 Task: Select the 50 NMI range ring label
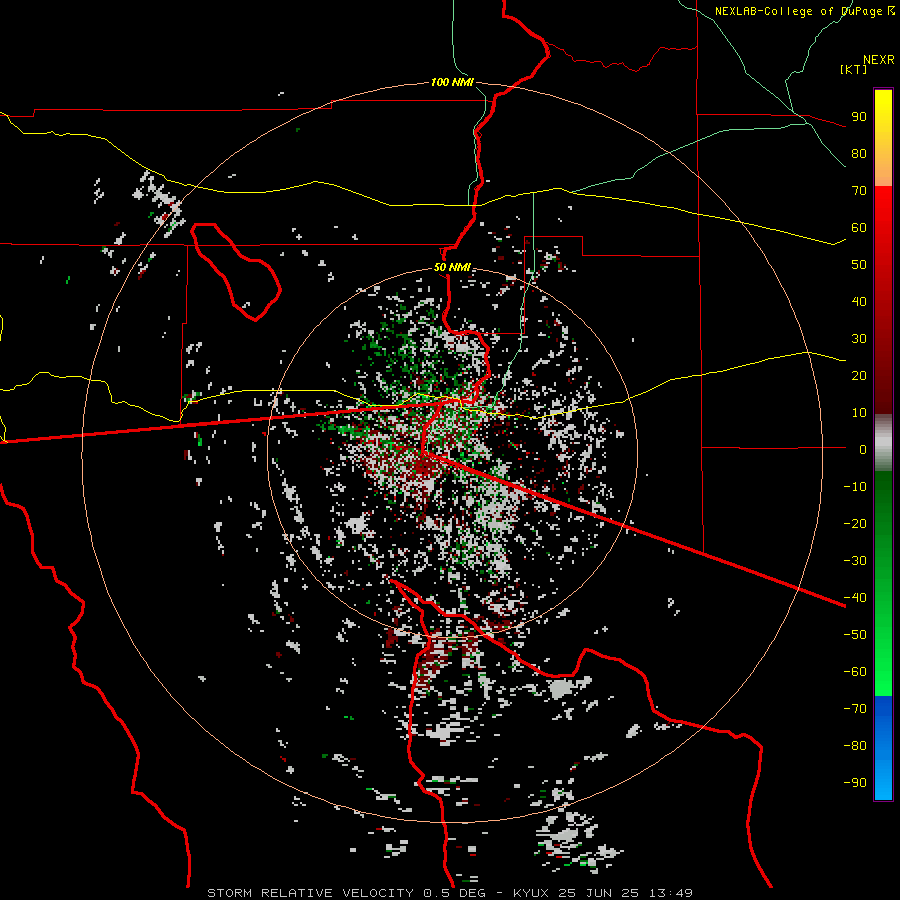pos(452,267)
